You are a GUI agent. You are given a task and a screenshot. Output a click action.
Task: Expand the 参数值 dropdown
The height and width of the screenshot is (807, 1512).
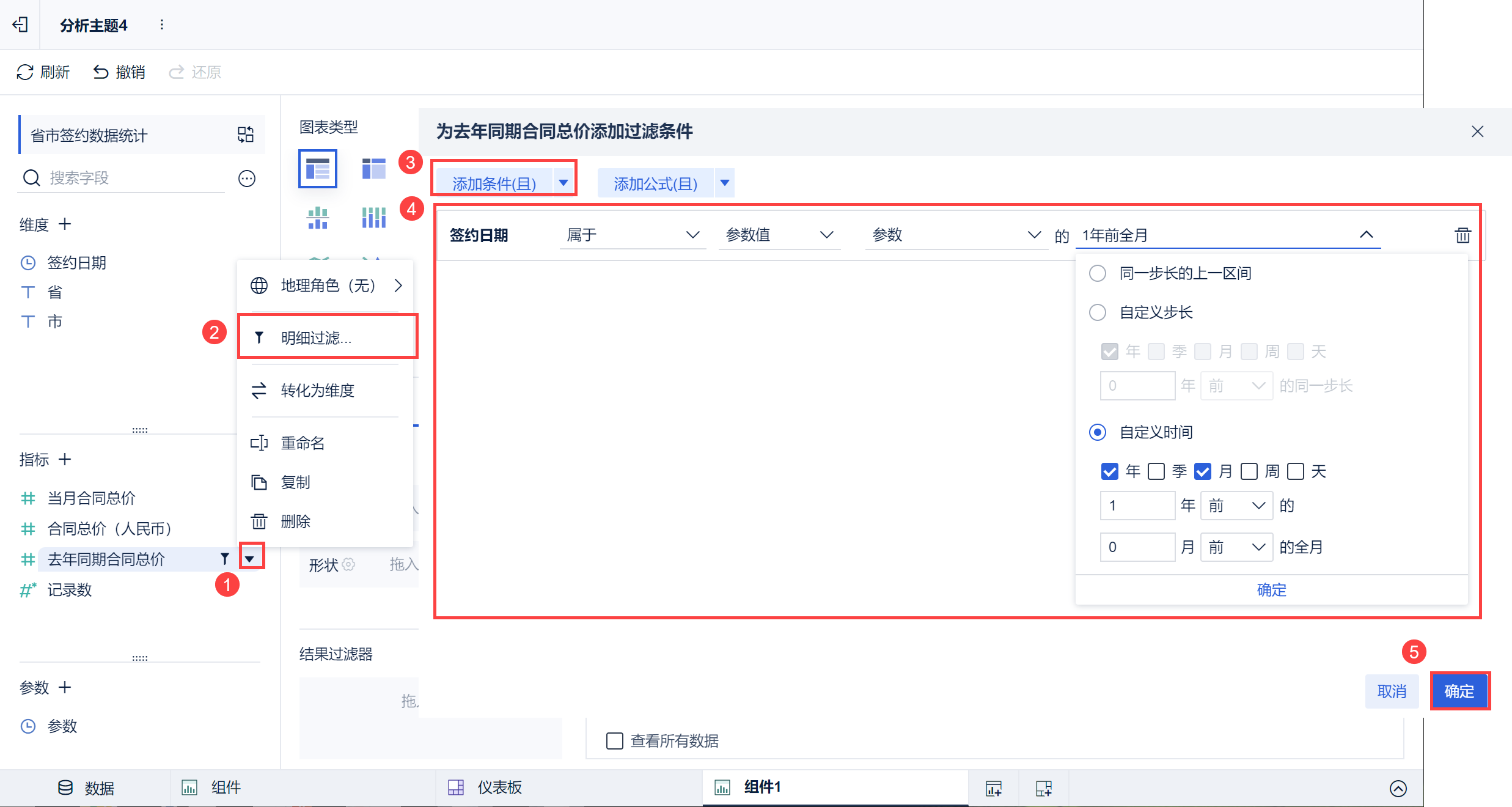point(779,235)
